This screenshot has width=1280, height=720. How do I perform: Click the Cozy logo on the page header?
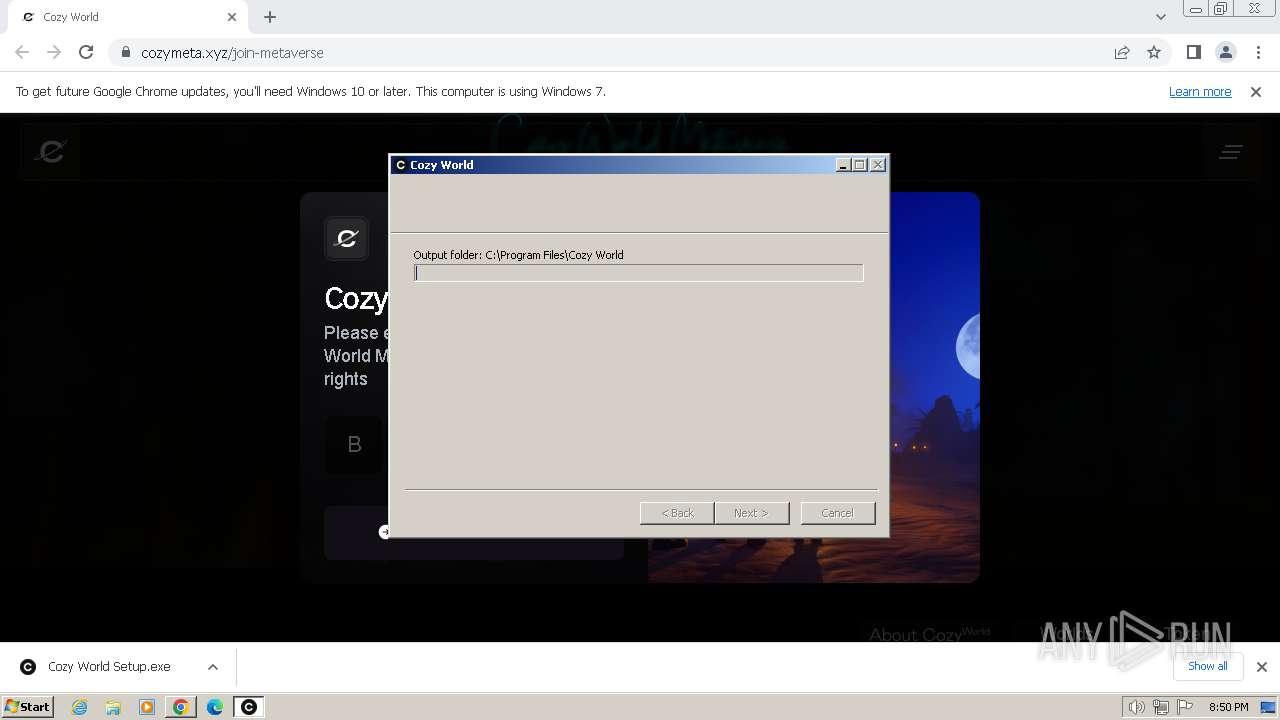coord(51,151)
